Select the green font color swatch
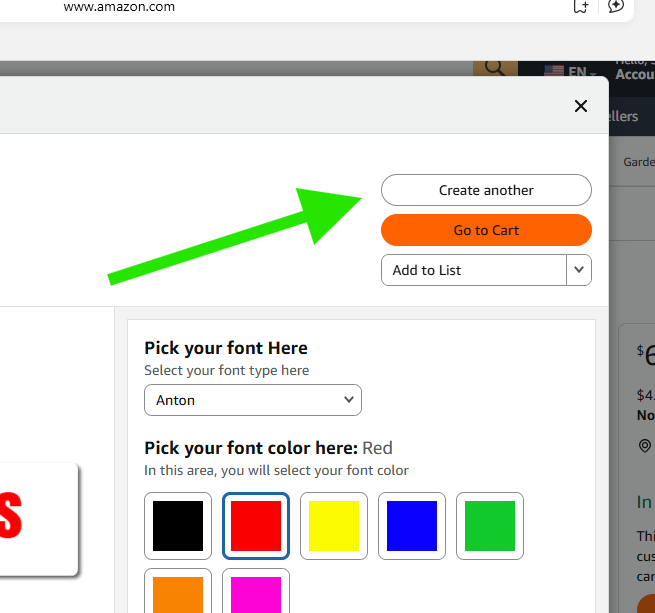Viewport: 655px width, 613px height. (490, 526)
